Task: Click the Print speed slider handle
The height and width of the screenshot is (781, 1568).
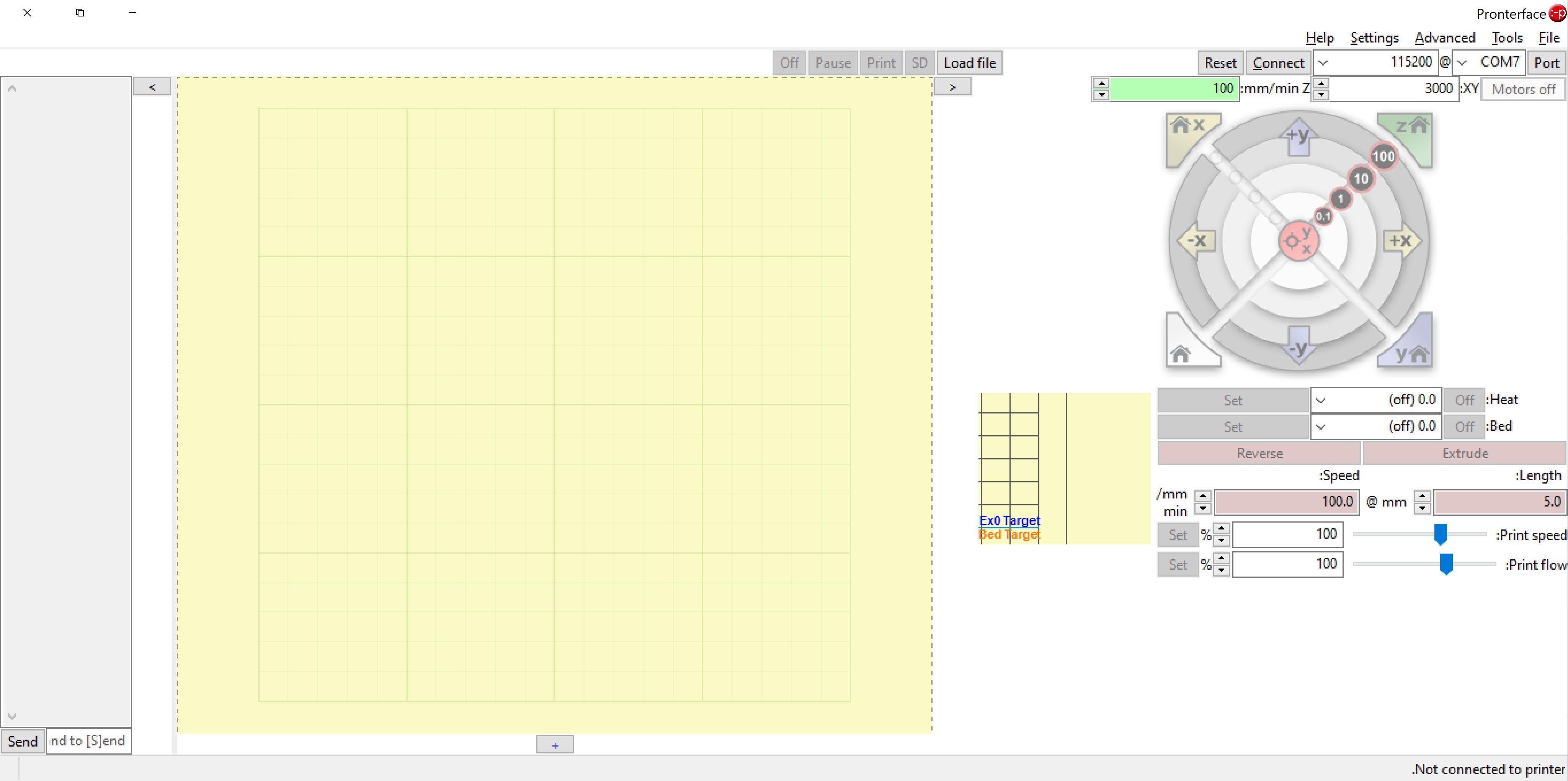Action: point(1440,534)
